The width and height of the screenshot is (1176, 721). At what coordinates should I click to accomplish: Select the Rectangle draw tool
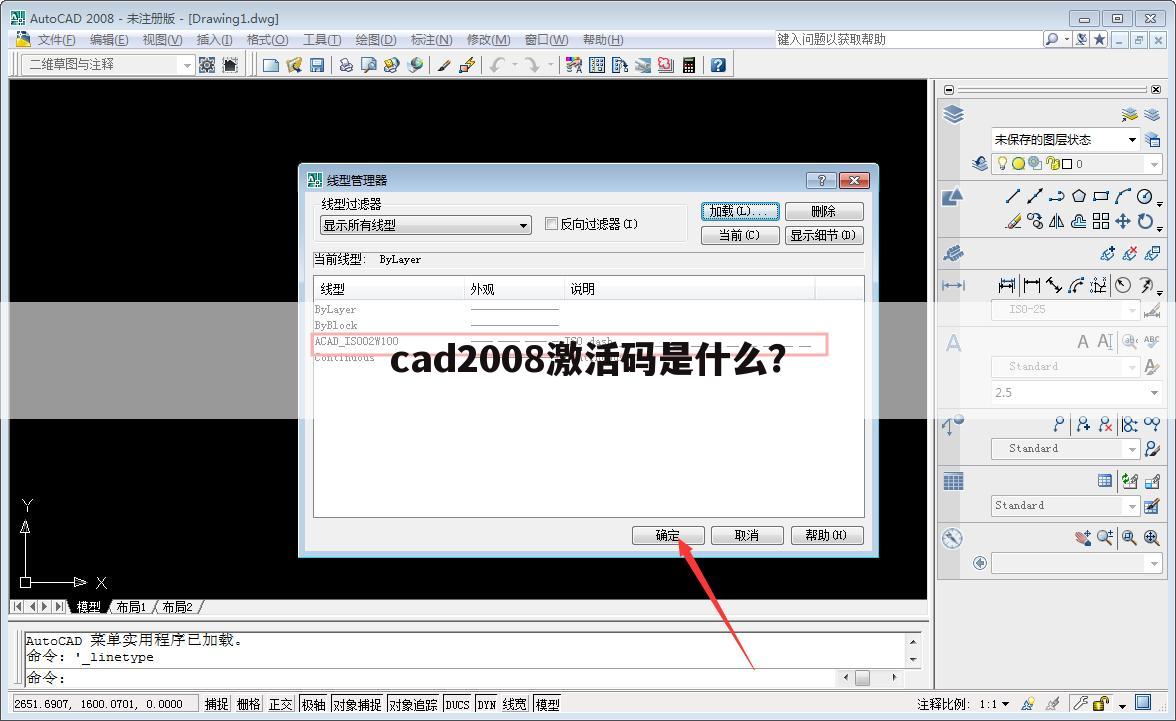point(1101,197)
